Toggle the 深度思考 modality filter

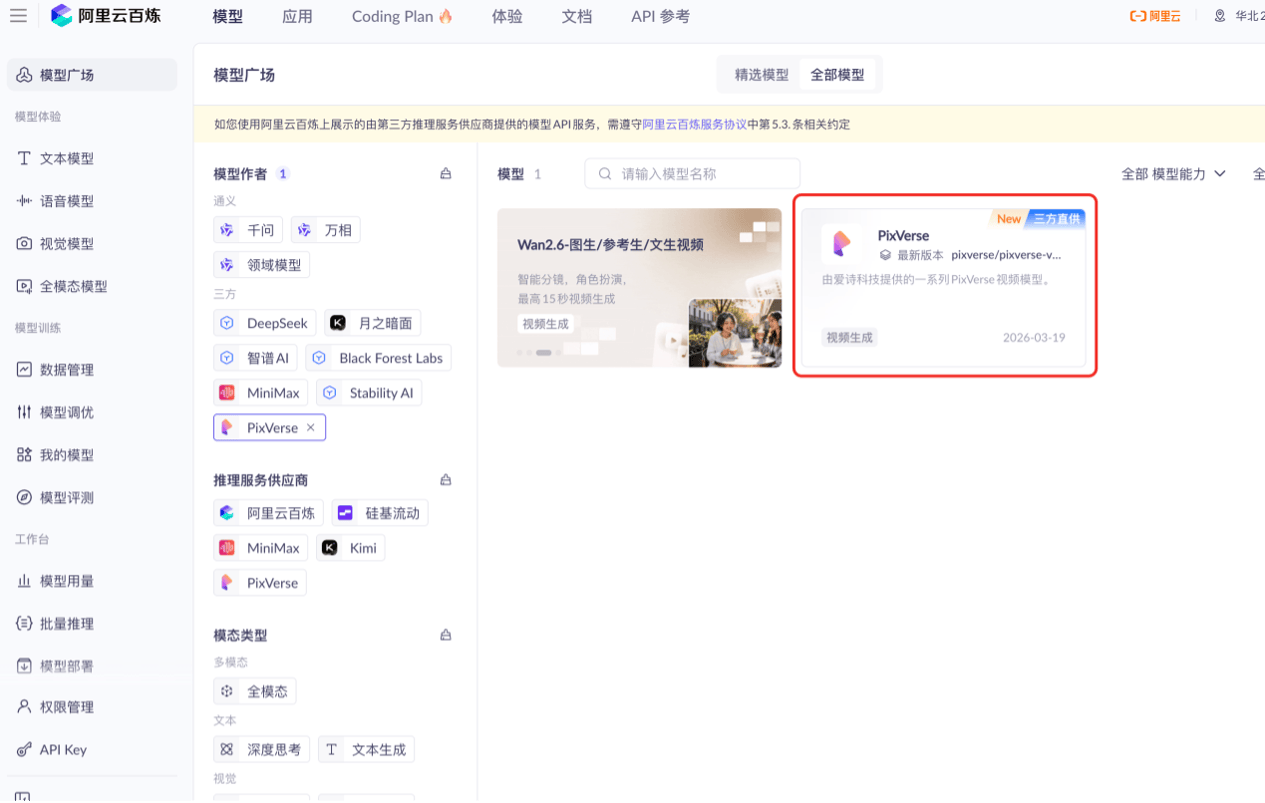point(262,749)
